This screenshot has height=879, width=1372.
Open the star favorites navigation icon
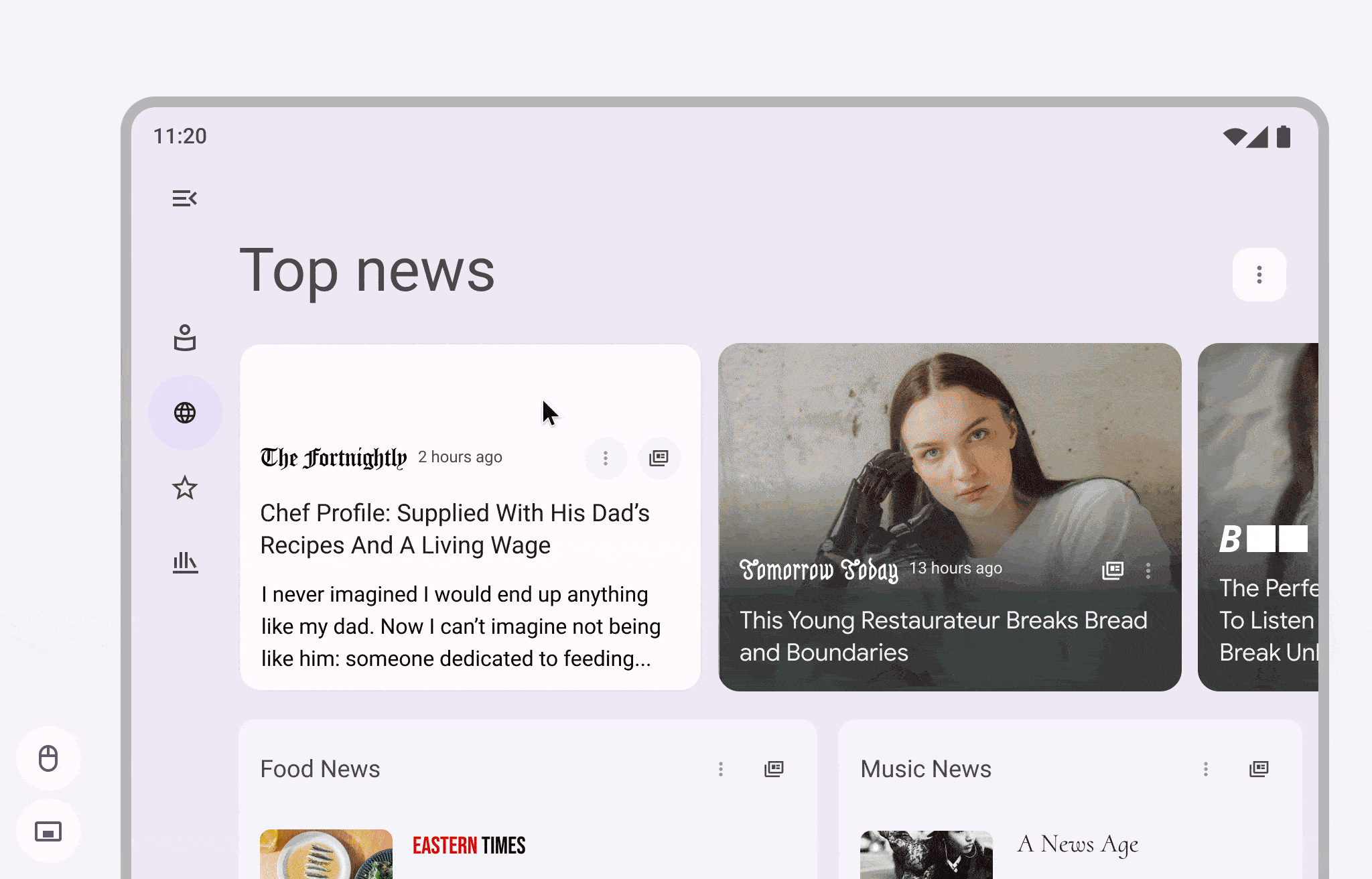[185, 488]
